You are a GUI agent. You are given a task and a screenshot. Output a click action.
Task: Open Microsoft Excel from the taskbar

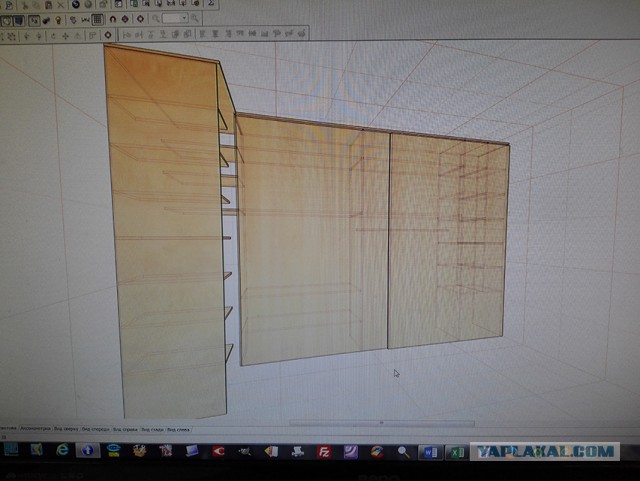[x=456, y=452]
